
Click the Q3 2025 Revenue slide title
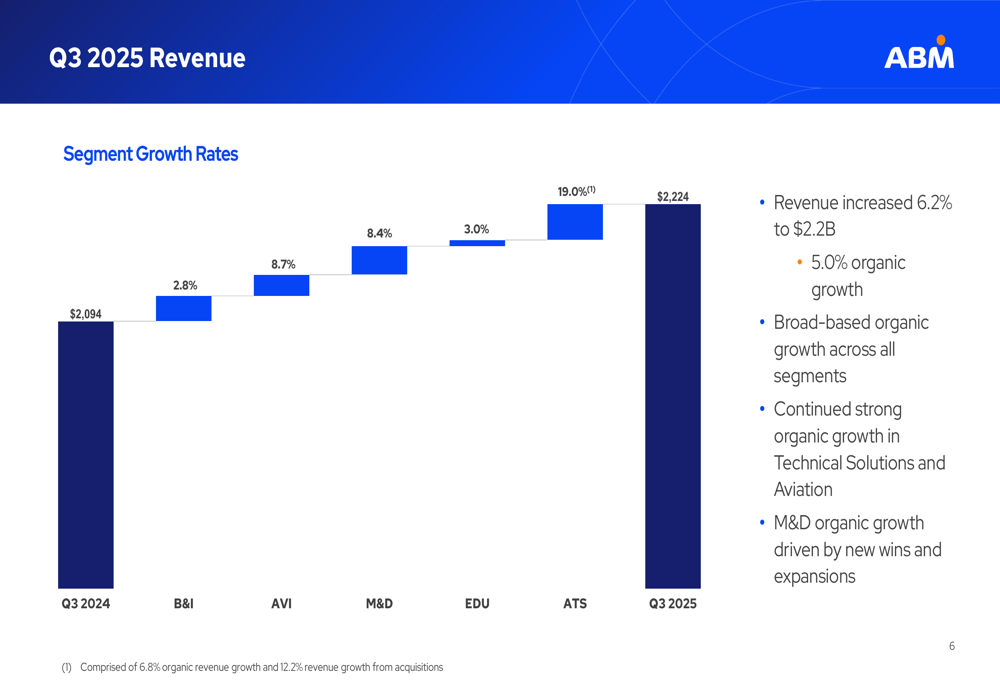(147, 58)
